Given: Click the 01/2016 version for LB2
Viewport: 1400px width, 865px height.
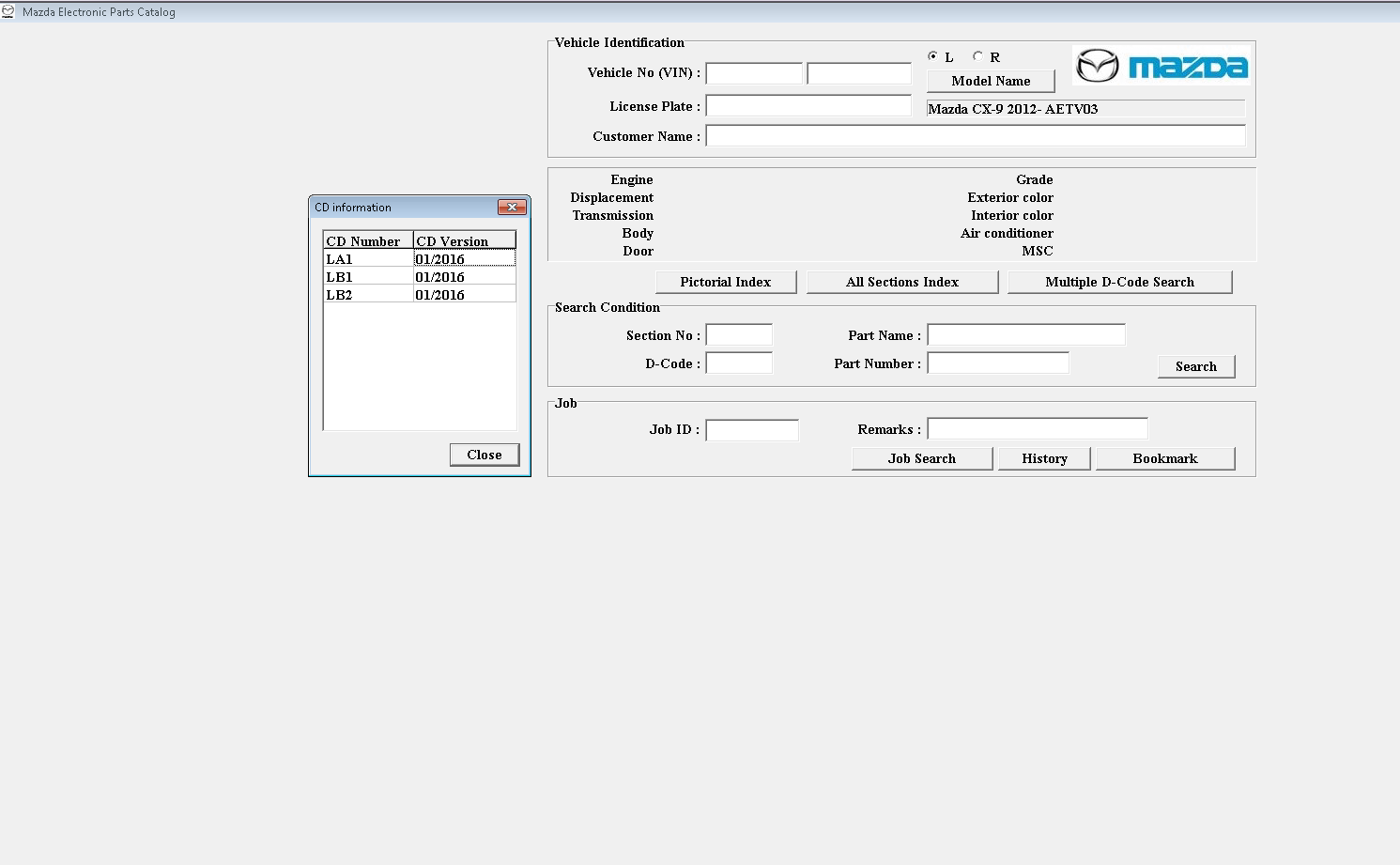Looking at the screenshot, I should click(465, 295).
